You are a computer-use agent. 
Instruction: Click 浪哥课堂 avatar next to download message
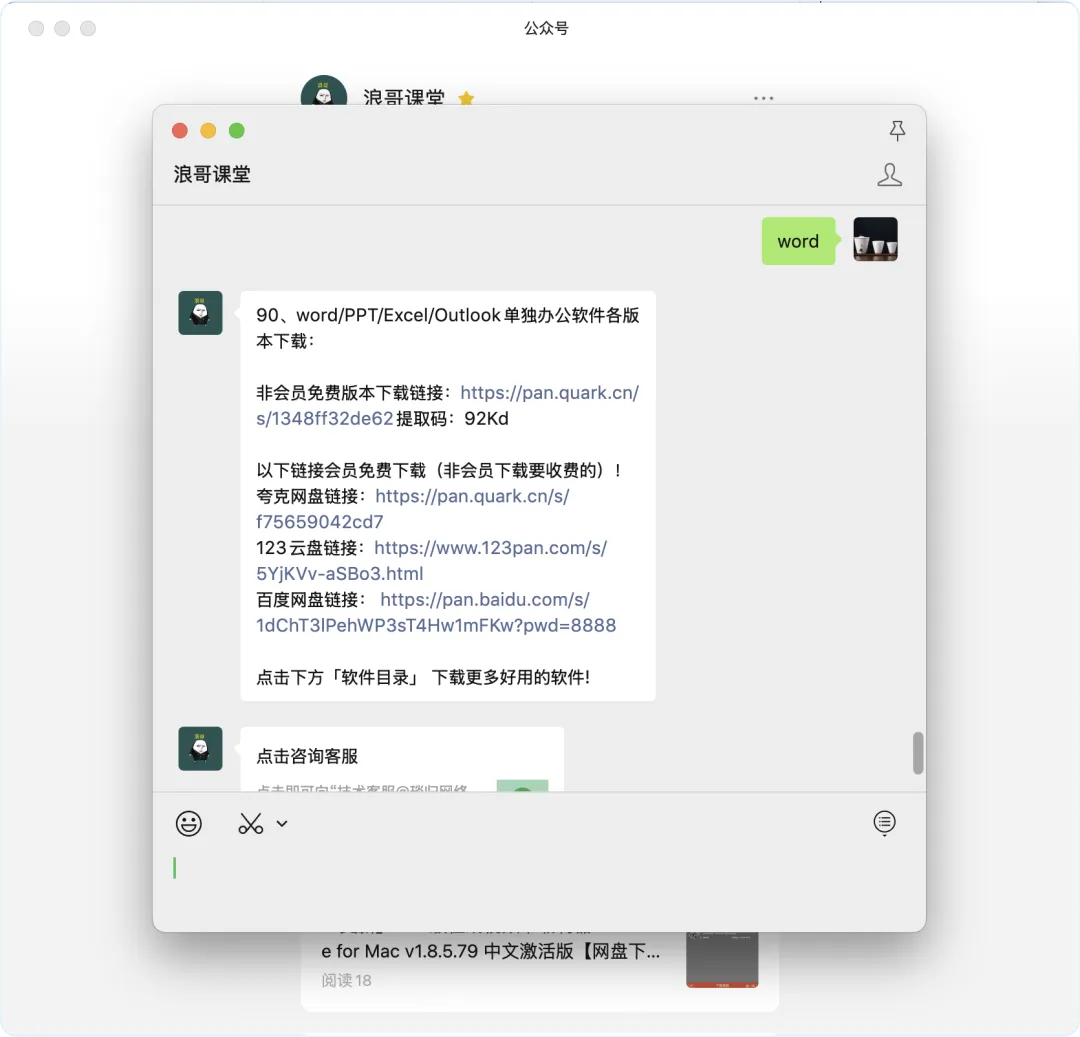coord(200,313)
